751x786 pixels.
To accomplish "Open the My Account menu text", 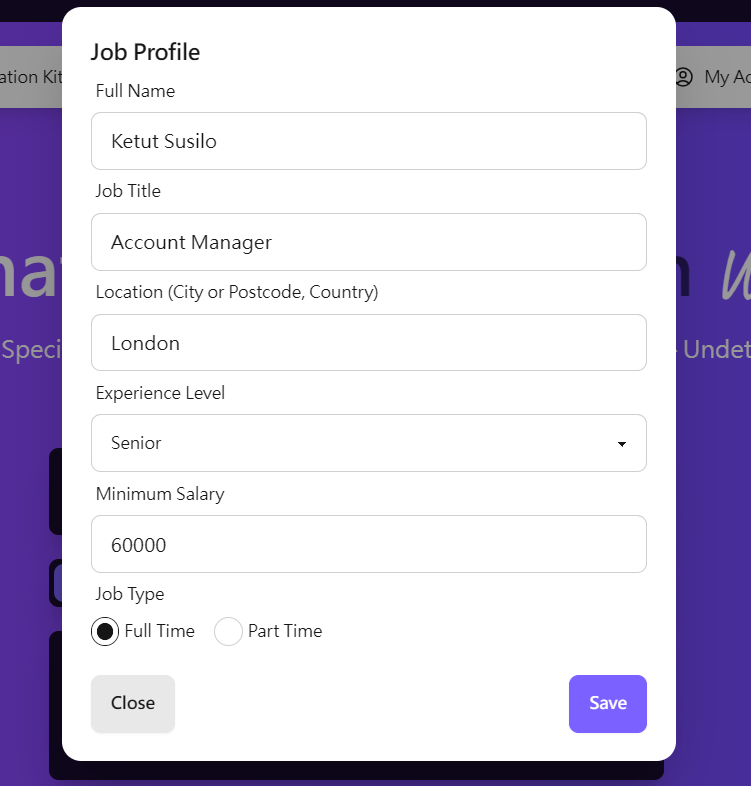I will coord(727,77).
